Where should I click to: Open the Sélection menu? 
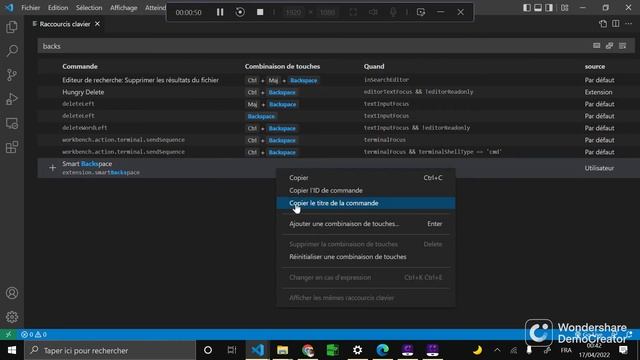point(89,8)
